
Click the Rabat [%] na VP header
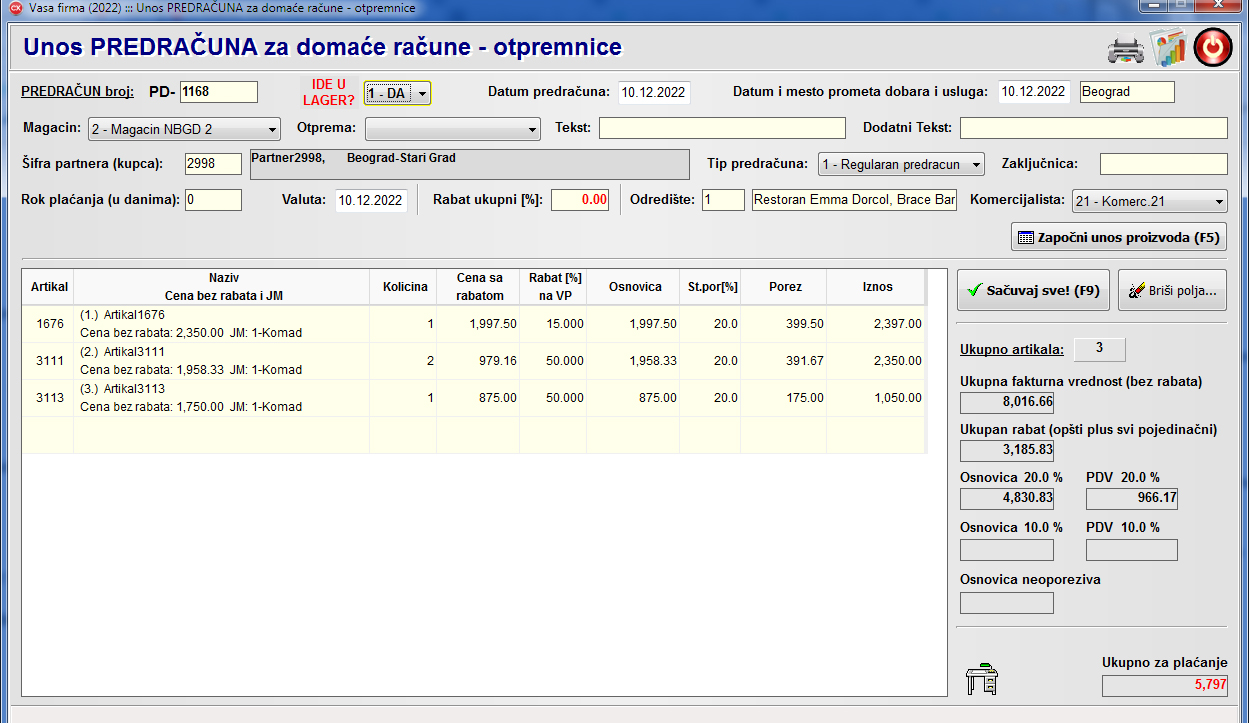[555, 287]
